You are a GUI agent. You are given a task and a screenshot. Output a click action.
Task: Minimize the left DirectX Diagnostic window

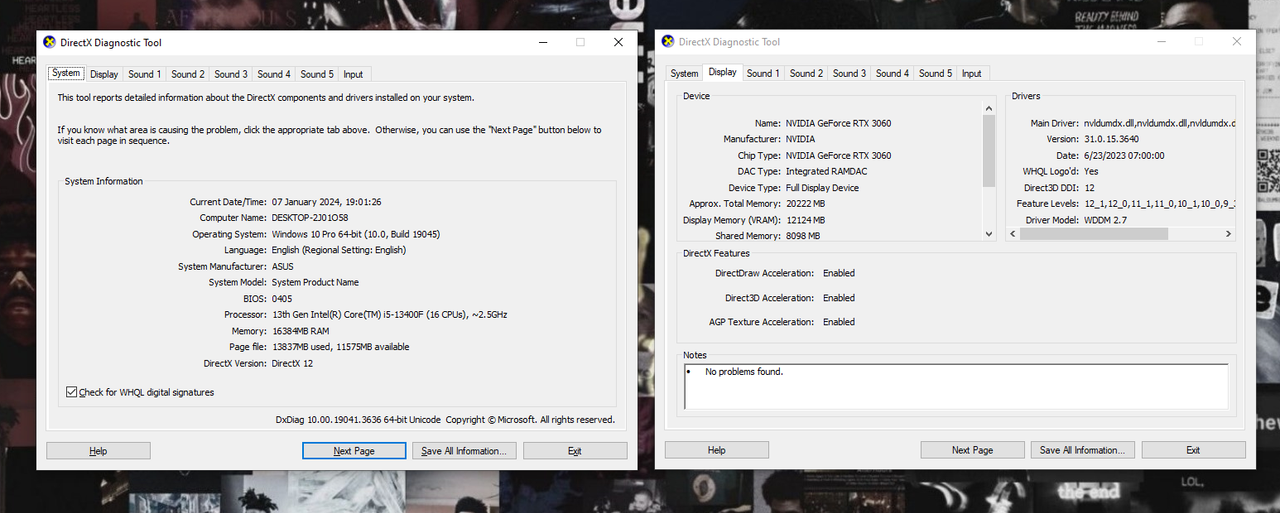click(x=542, y=43)
